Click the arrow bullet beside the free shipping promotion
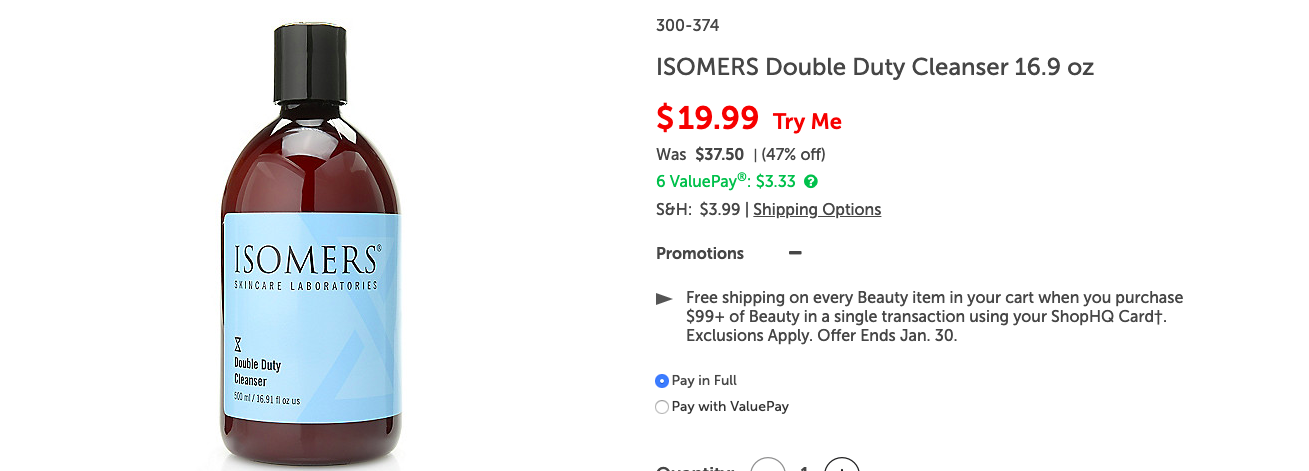Screen dimensions: 1309x471 pyautogui.click(x=664, y=299)
